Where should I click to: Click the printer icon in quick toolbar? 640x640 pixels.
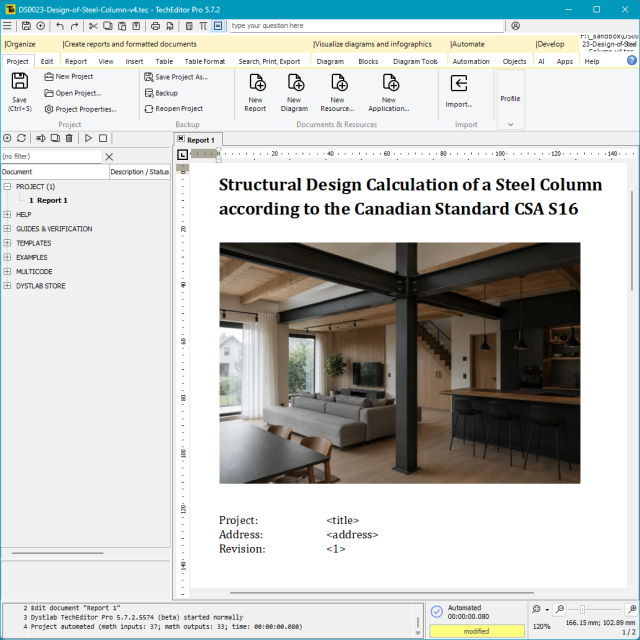click(x=155, y=26)
